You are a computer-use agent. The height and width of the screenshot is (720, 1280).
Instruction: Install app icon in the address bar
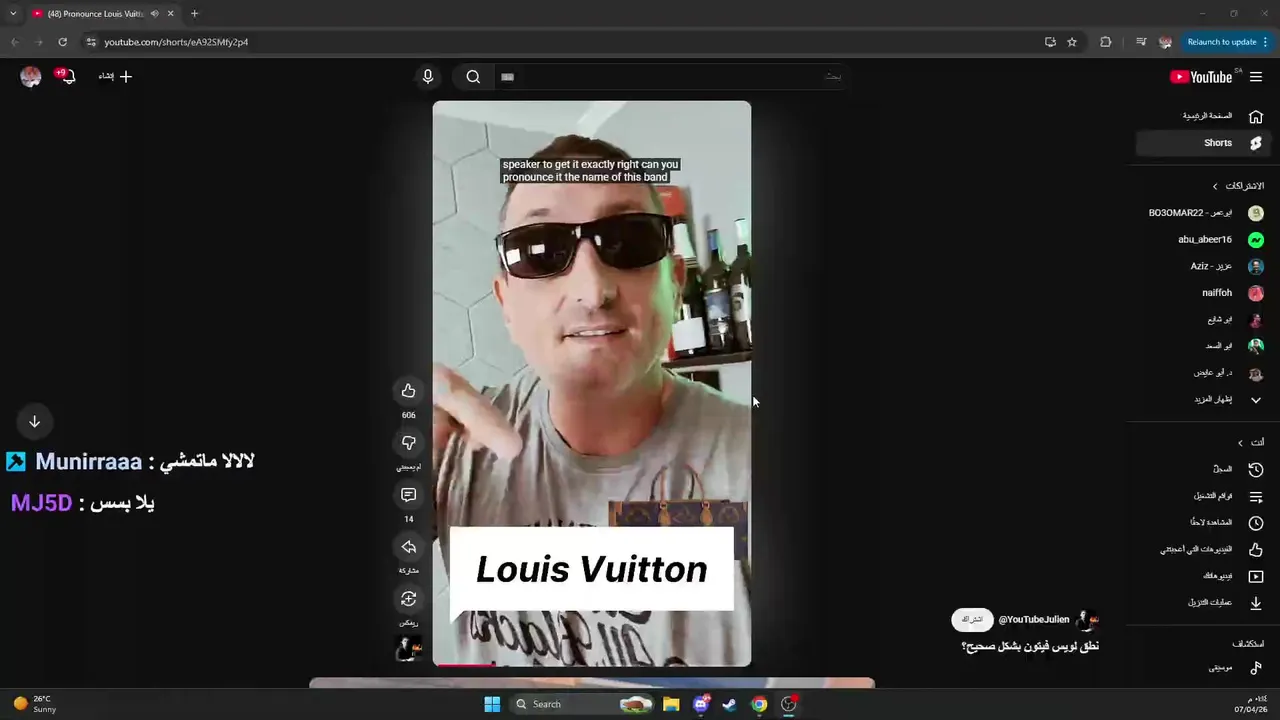1050,42
